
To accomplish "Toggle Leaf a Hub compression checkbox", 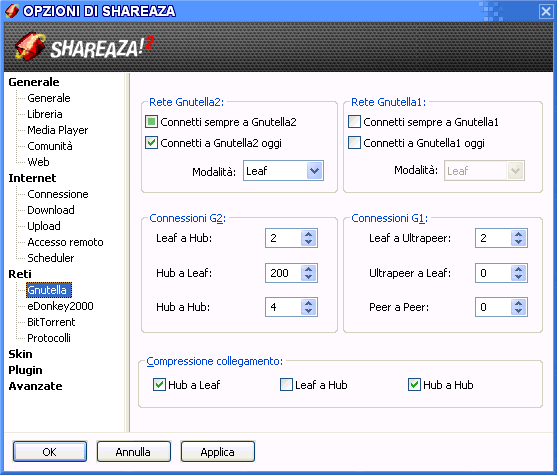I will [286, 385].
